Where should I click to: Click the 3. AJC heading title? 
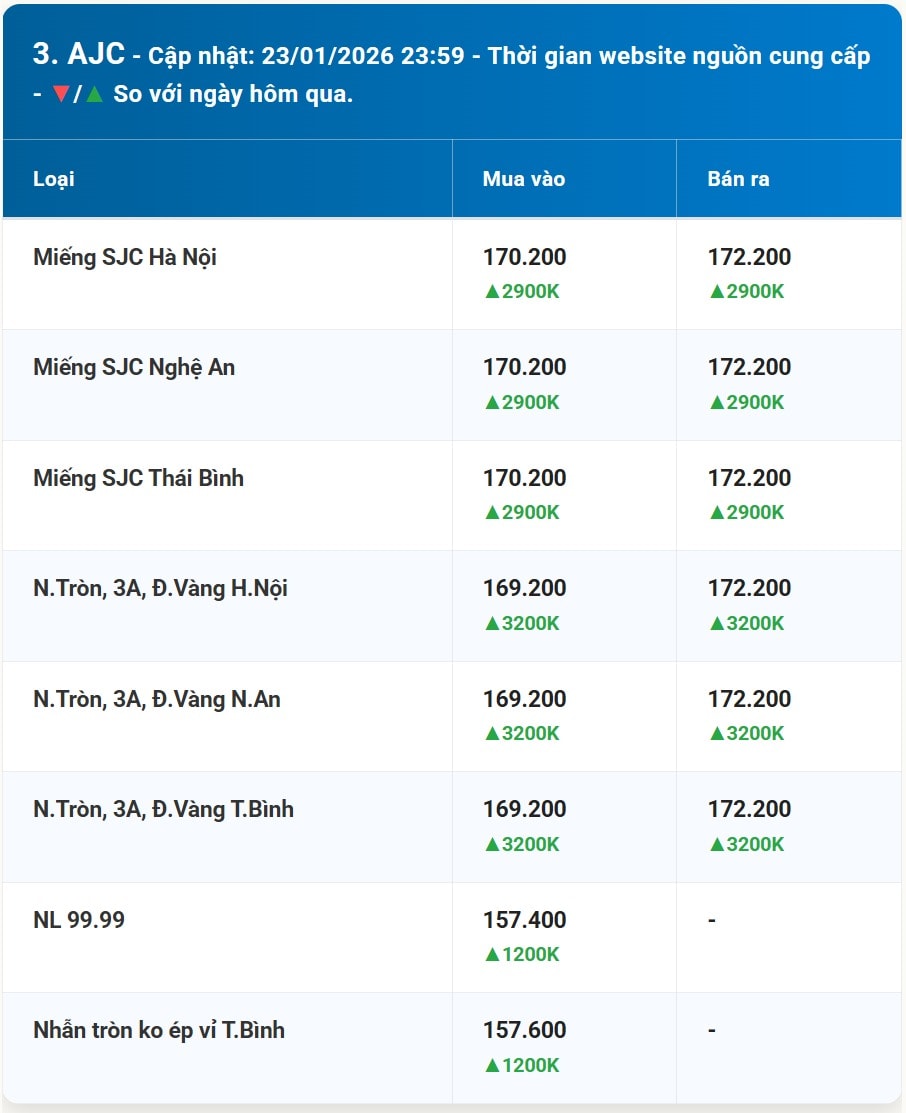(79, 54)
